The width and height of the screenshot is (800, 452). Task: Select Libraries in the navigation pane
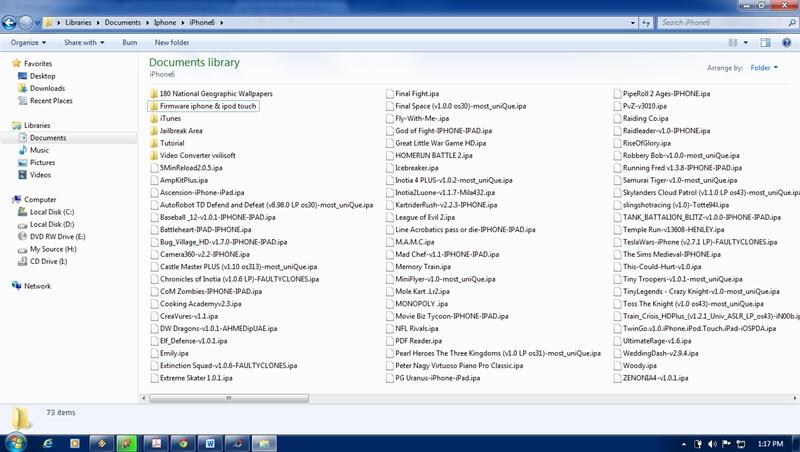click(37, 125)
